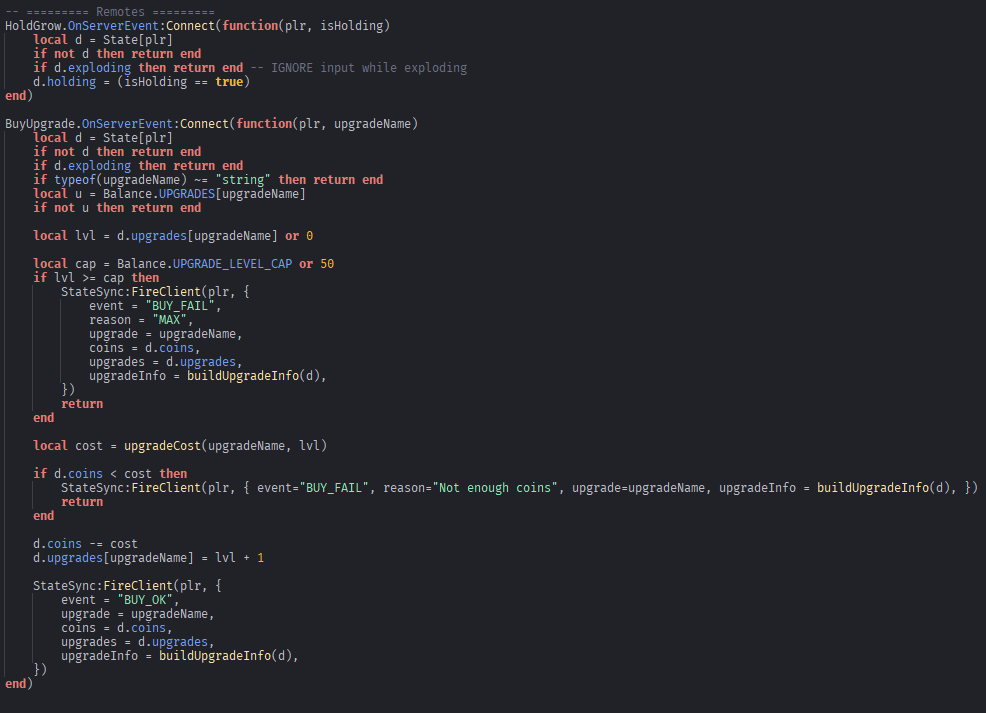Click the number 50 in cap line

(327, 264)
